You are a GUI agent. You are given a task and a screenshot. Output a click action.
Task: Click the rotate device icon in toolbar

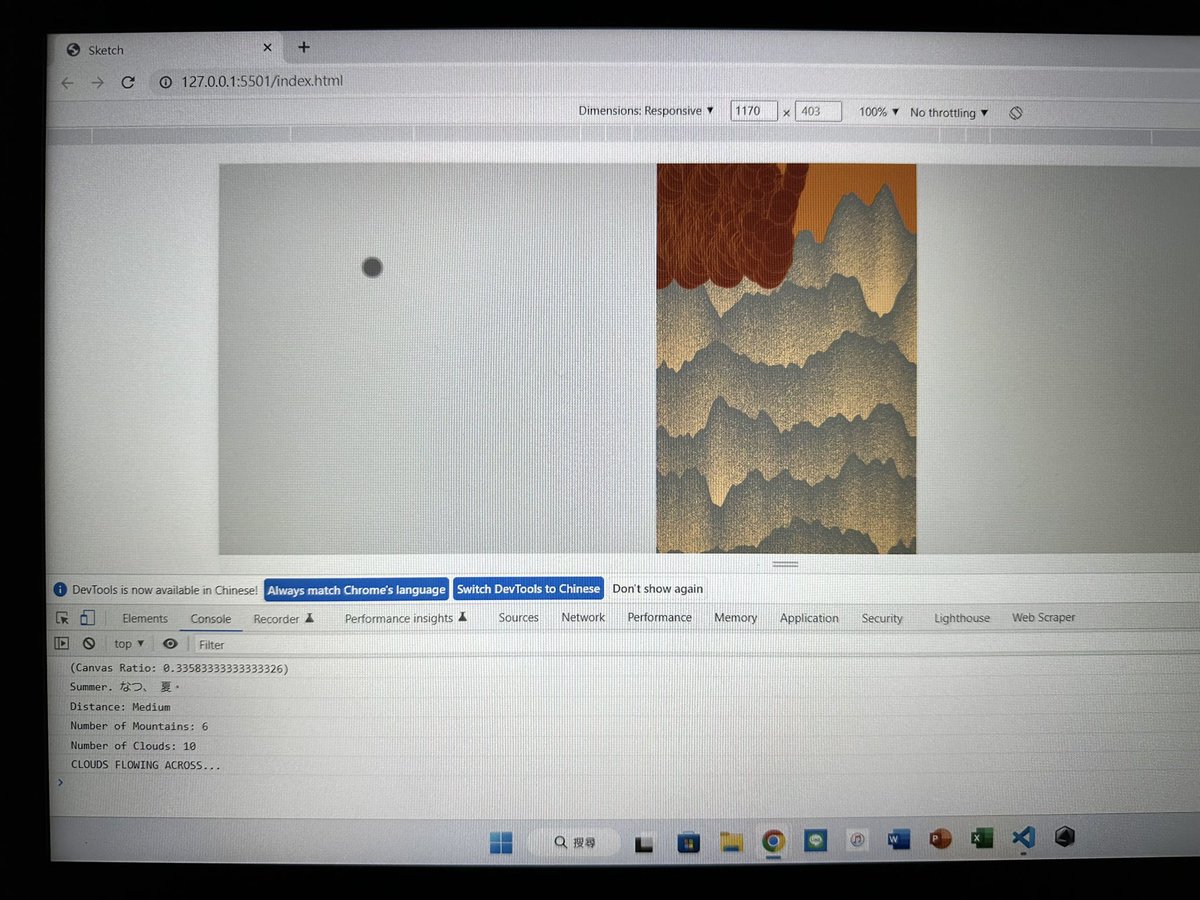(1016, 113)
